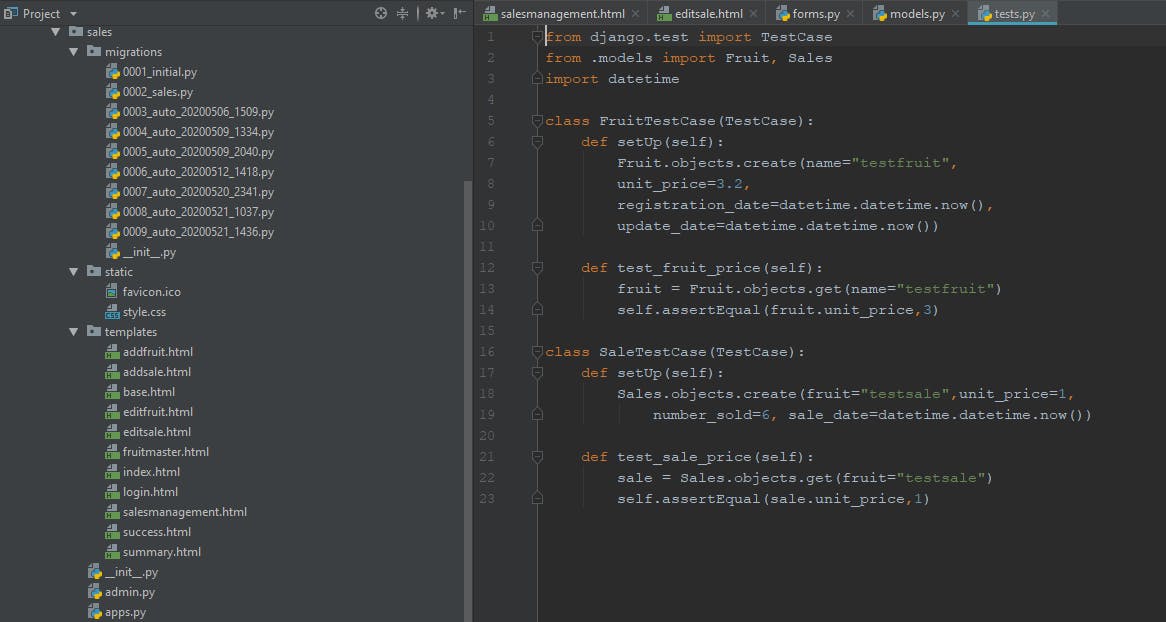
Task: Open the Project panel settings gear
Action: click(431, 13)
